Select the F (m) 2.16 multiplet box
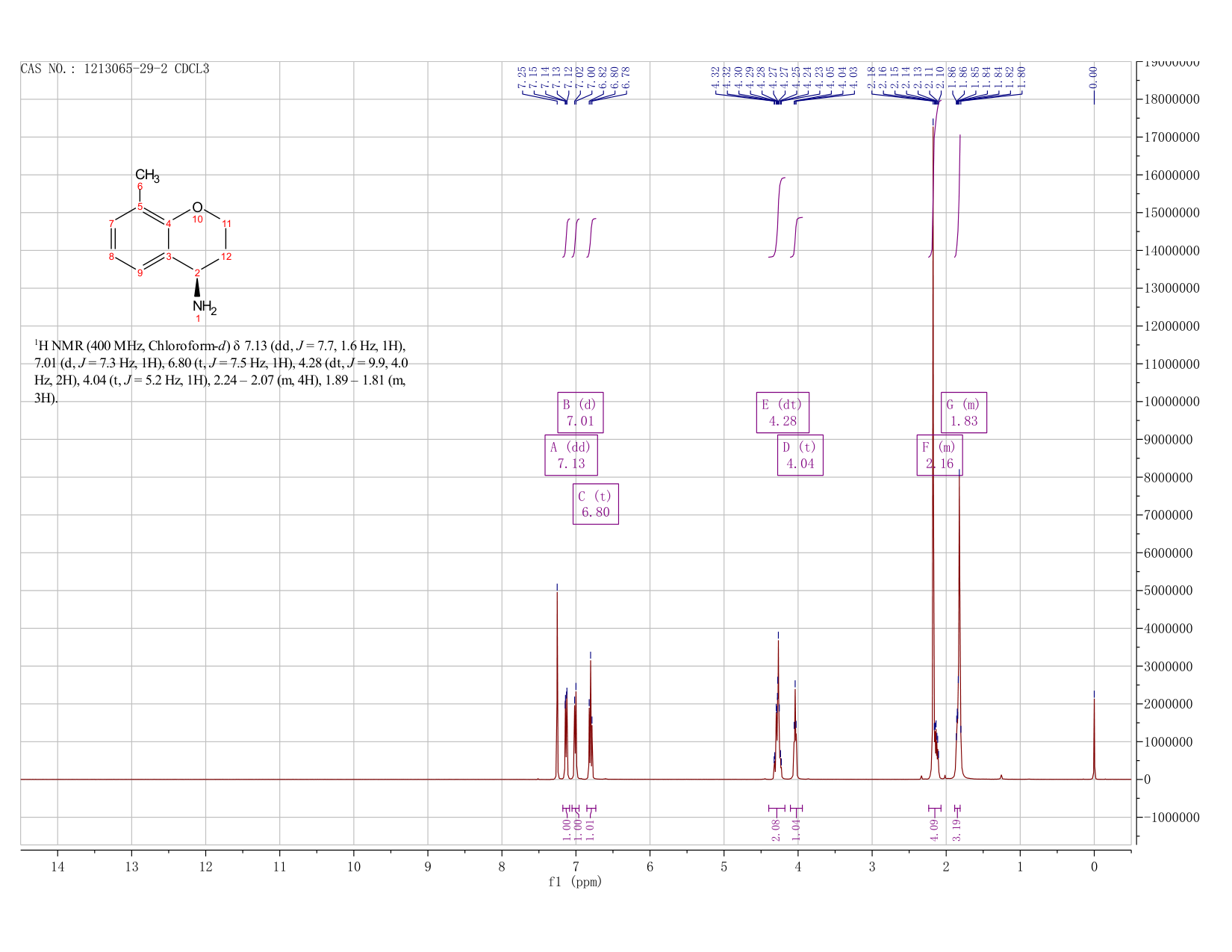 940,455
